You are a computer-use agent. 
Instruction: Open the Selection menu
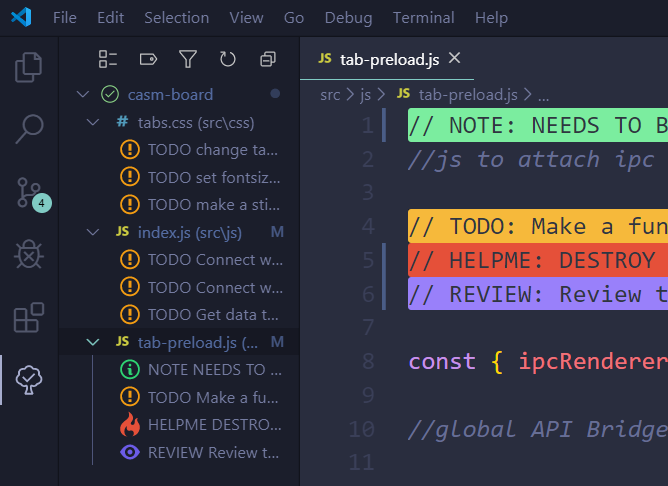click(176, 18)
